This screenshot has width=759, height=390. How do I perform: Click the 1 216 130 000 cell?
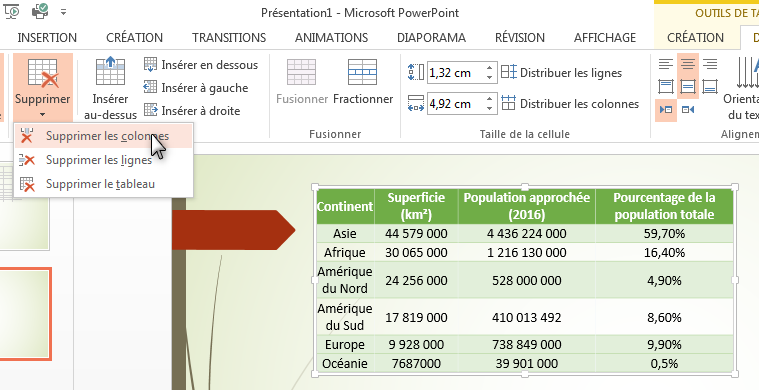(x=527, y=253)
